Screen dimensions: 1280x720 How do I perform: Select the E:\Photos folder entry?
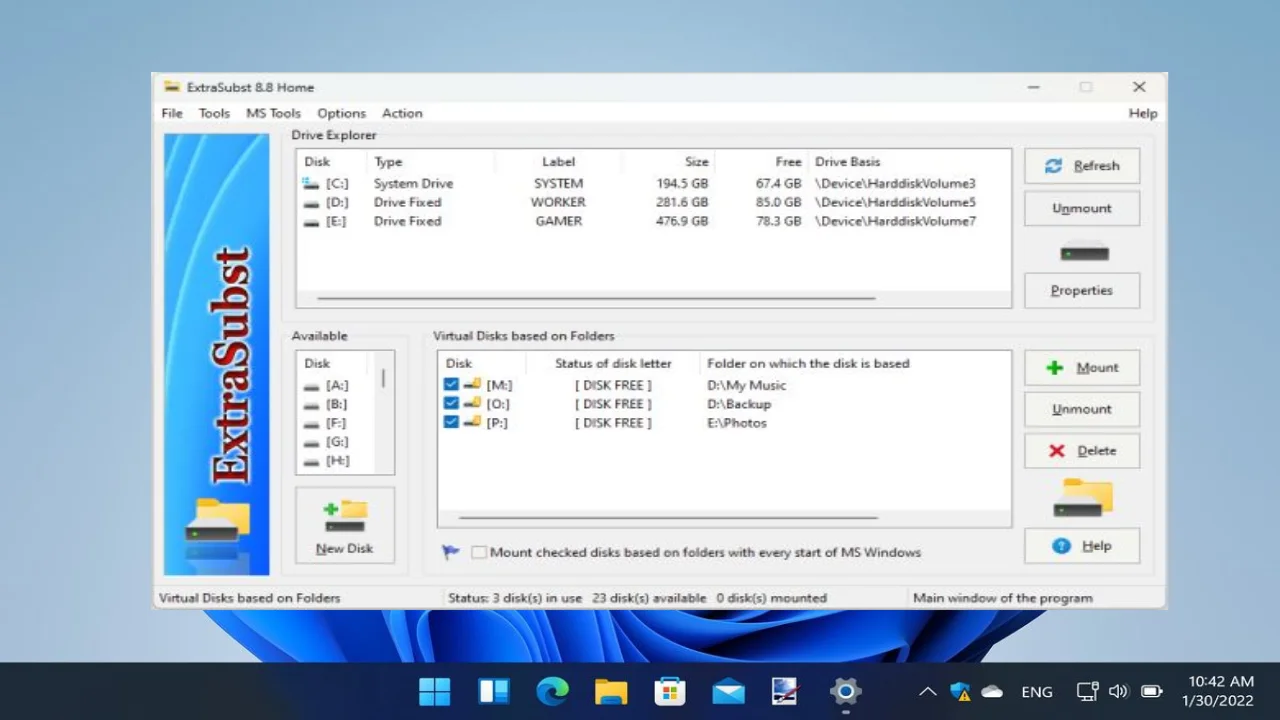[x=737, y=423]
